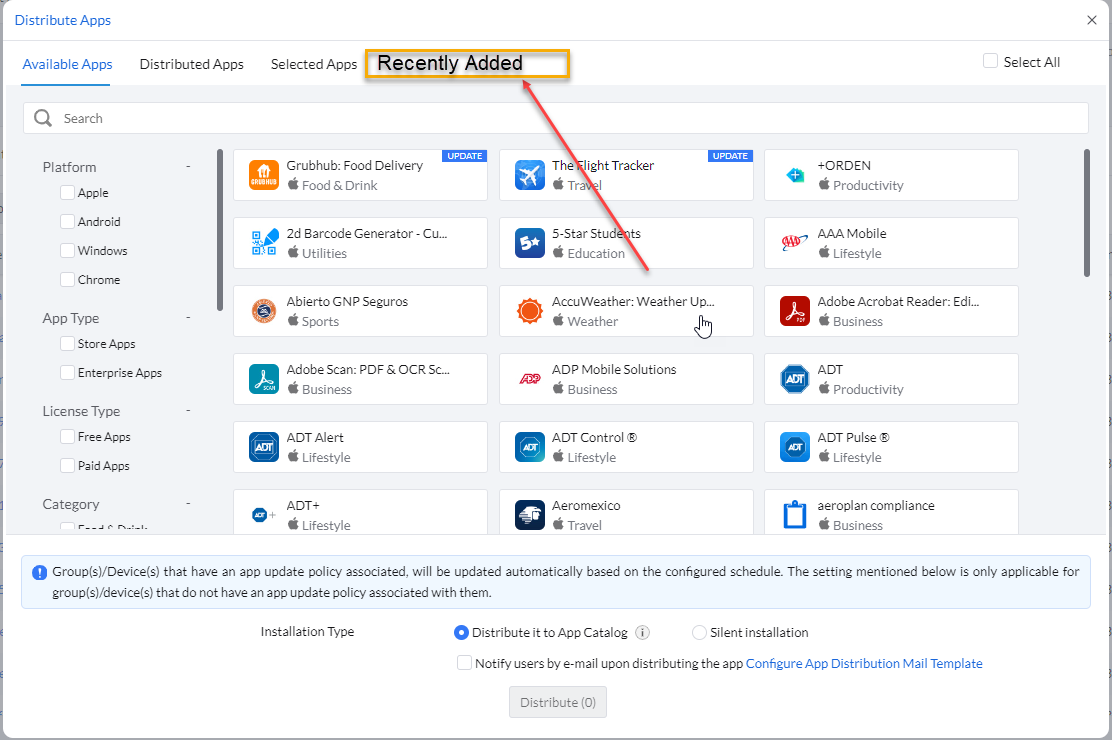Check Notify users by e-mail option
This screenshot has height=740, width=1112.
465,663
